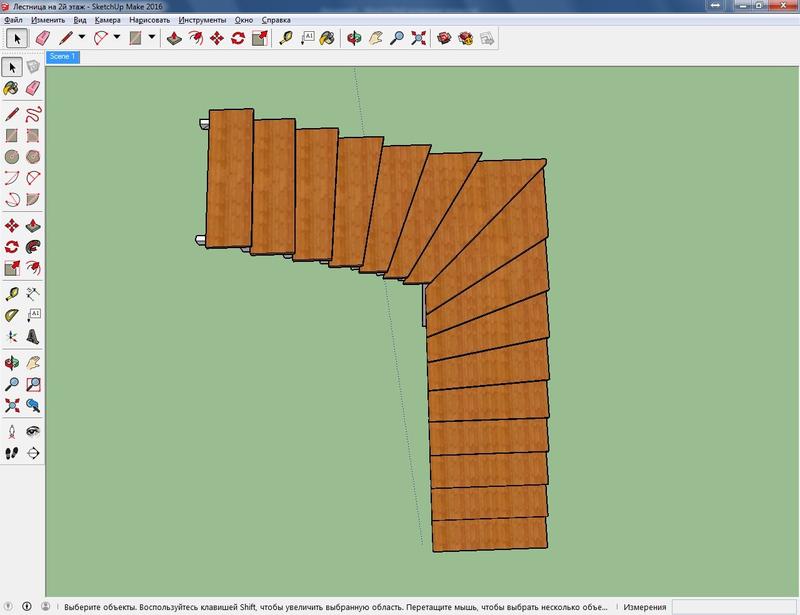
Task: Select the Walk tool with footprints icon
Action: tap(12, 453)
